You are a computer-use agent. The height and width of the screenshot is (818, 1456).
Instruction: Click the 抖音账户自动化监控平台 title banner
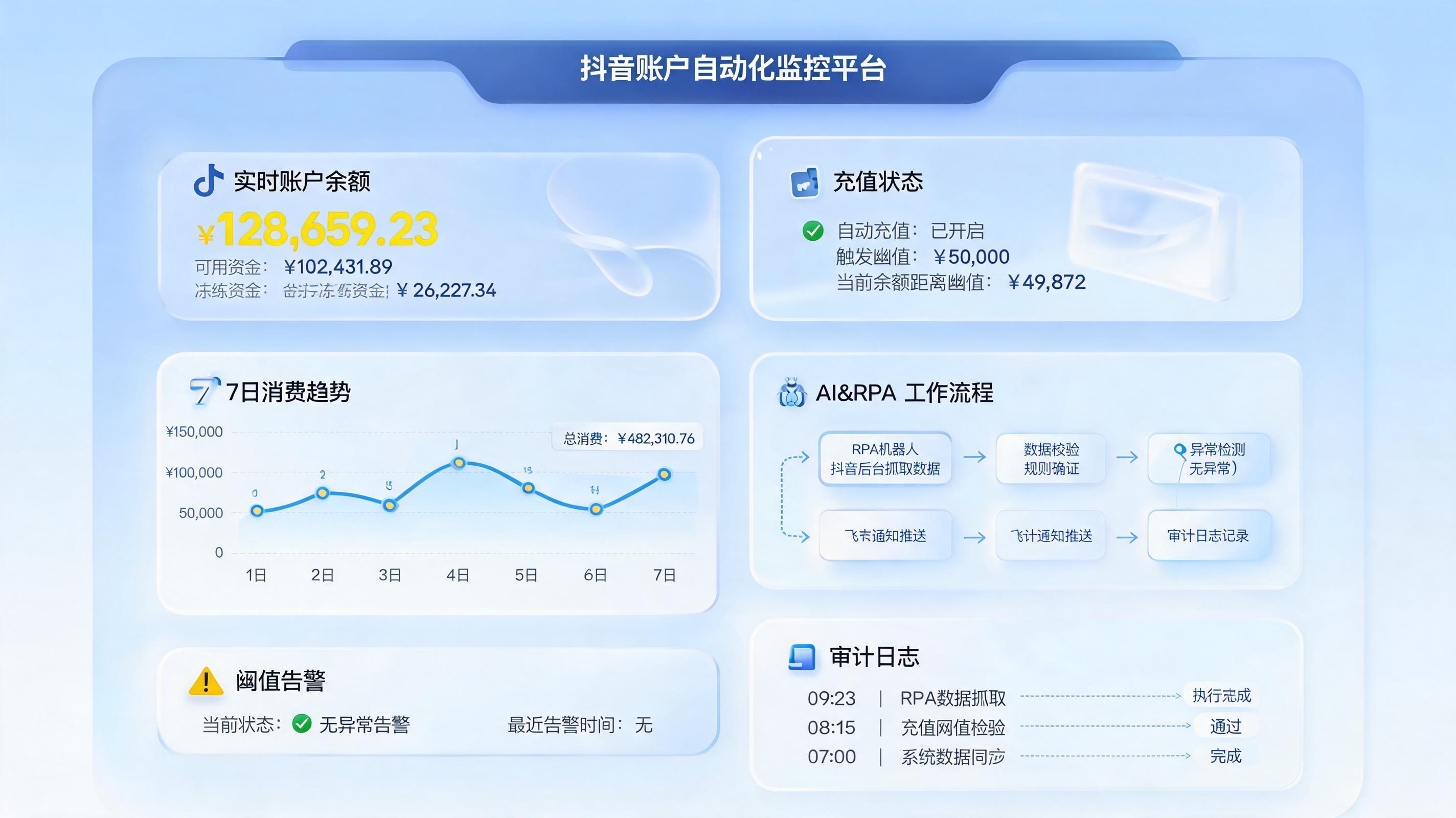coord(733,69)
